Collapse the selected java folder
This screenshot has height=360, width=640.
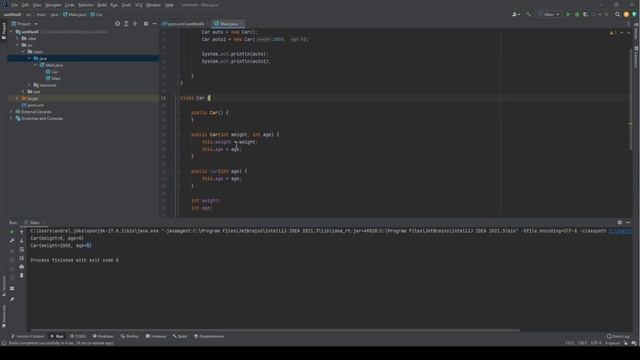click(x=29, y=58)
